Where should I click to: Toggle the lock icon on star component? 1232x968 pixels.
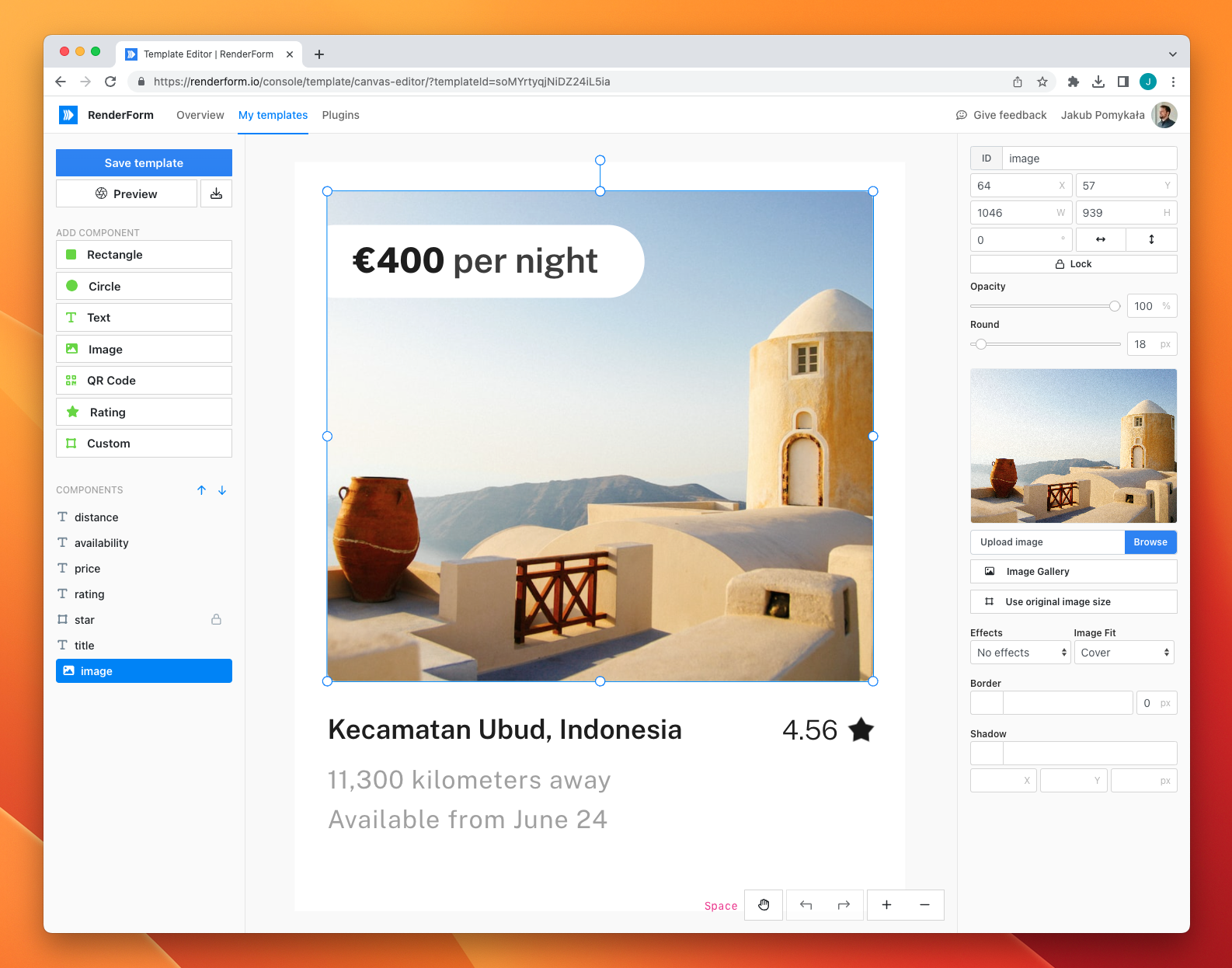[216, 619]
